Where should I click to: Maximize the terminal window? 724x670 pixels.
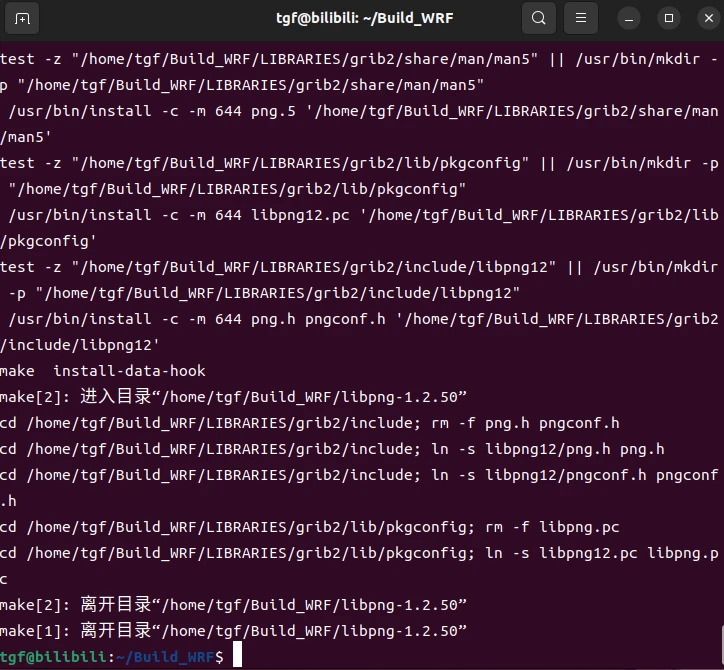tap(669, 18)
